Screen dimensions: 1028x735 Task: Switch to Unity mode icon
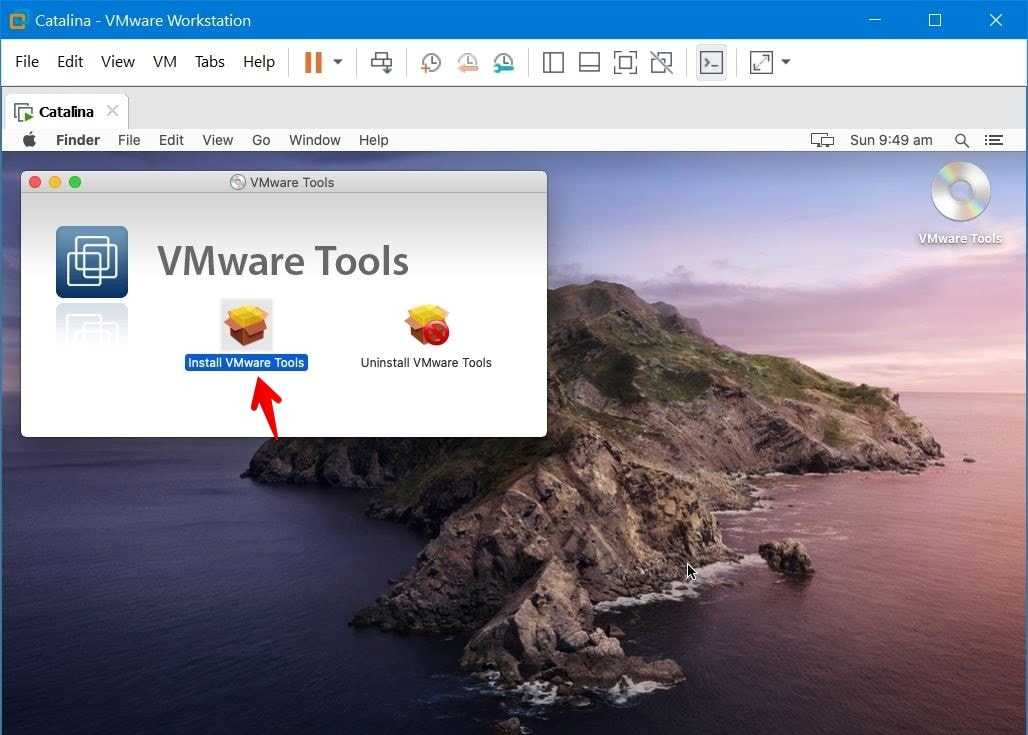662,62
